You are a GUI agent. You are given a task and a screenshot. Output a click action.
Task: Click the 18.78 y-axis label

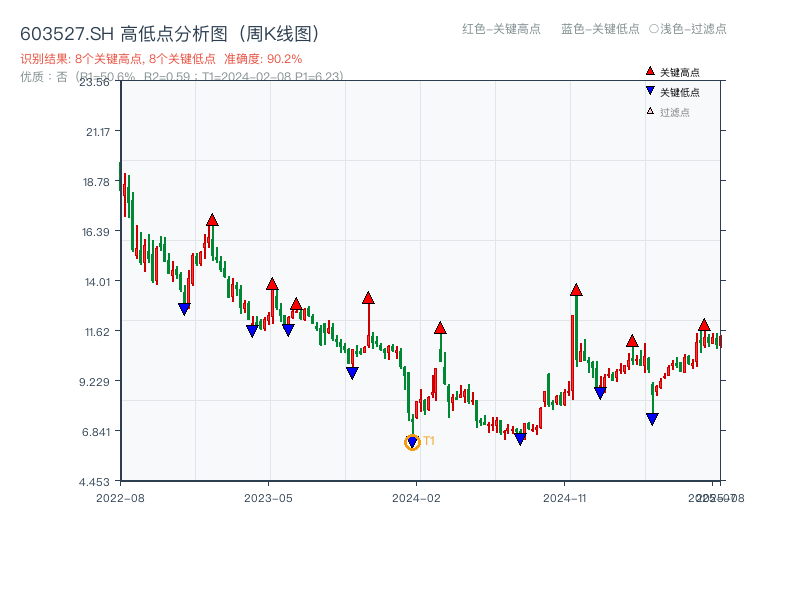pos(96,182)
